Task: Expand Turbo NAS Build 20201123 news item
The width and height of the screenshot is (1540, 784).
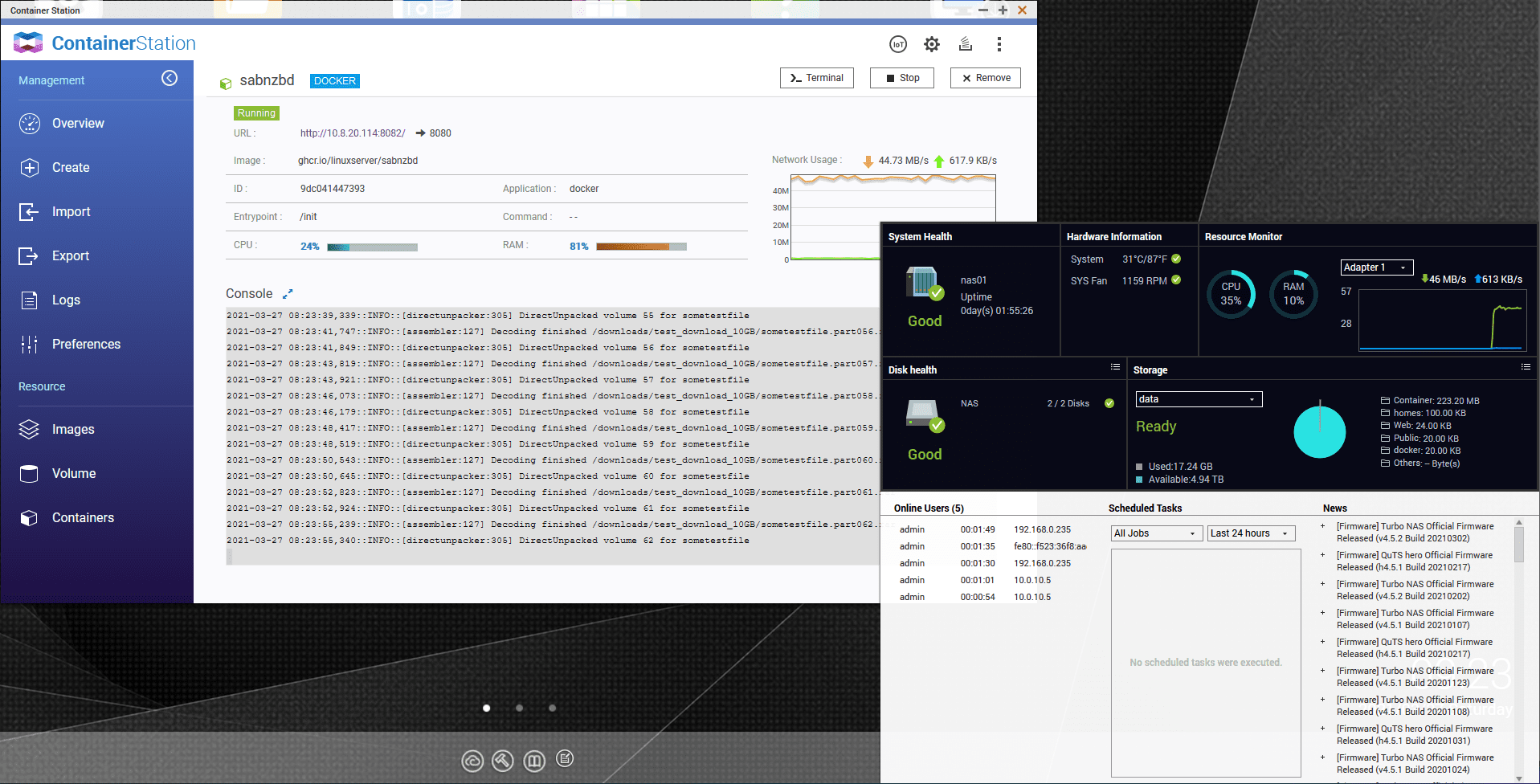Action: [1322, 672]
